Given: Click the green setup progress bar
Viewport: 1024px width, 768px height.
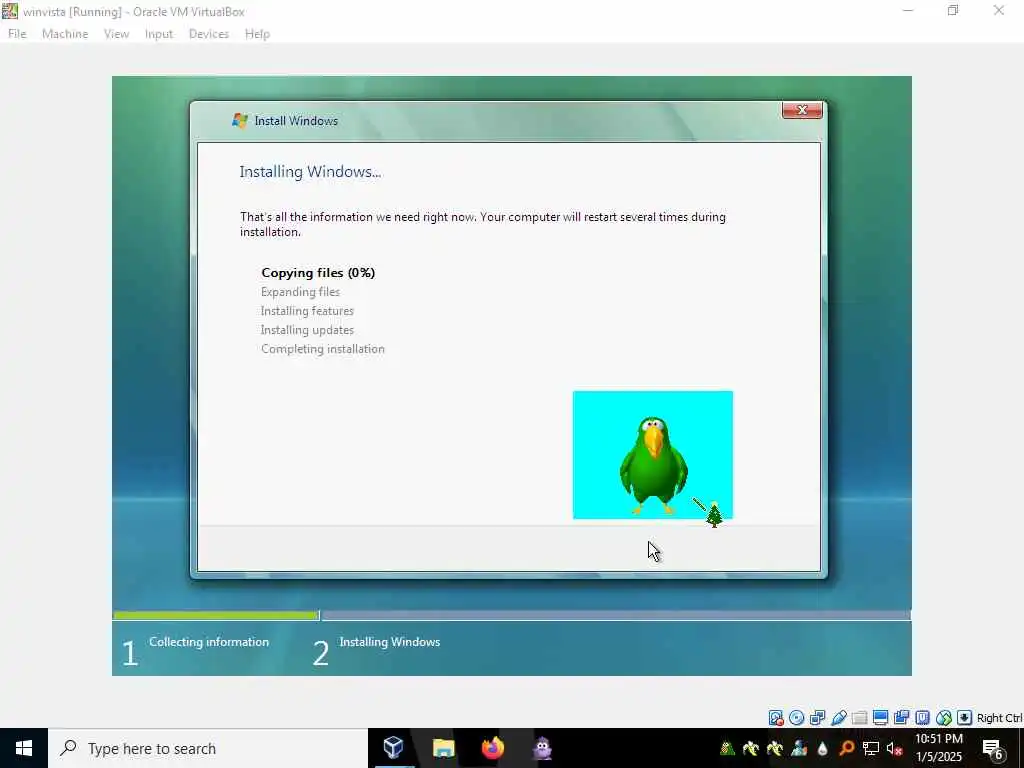Looking at the screenshot, I should click(216, 615).
